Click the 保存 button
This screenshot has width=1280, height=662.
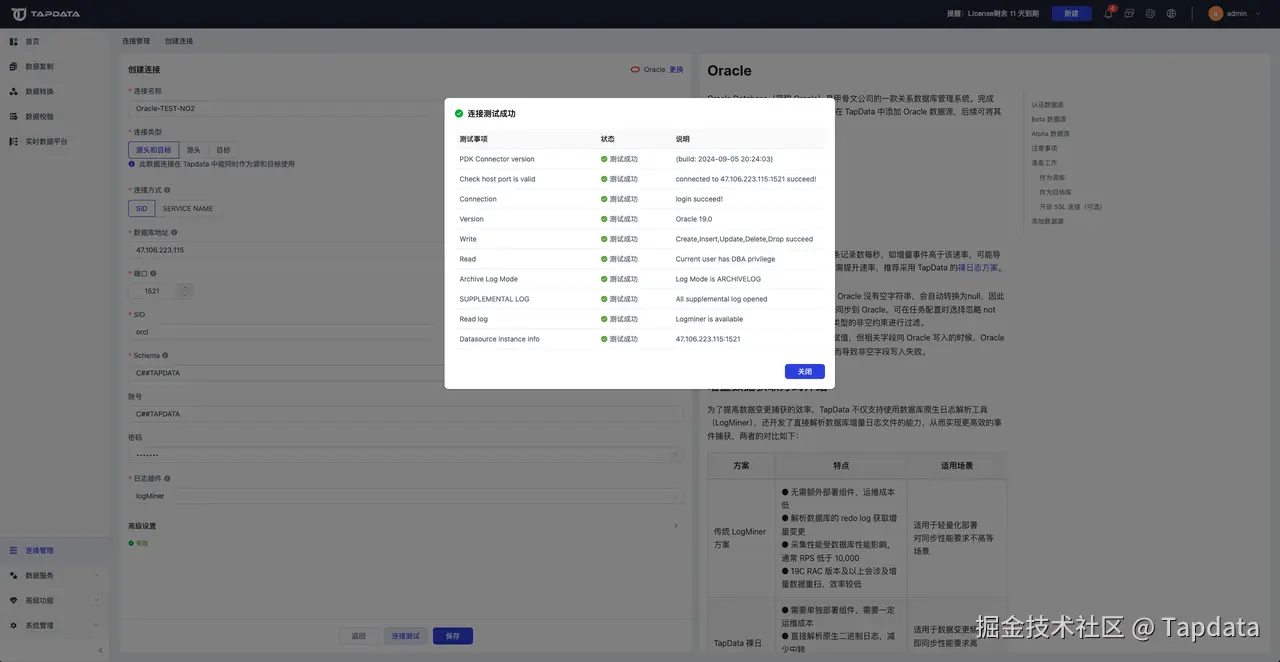(x=453, y=636)
